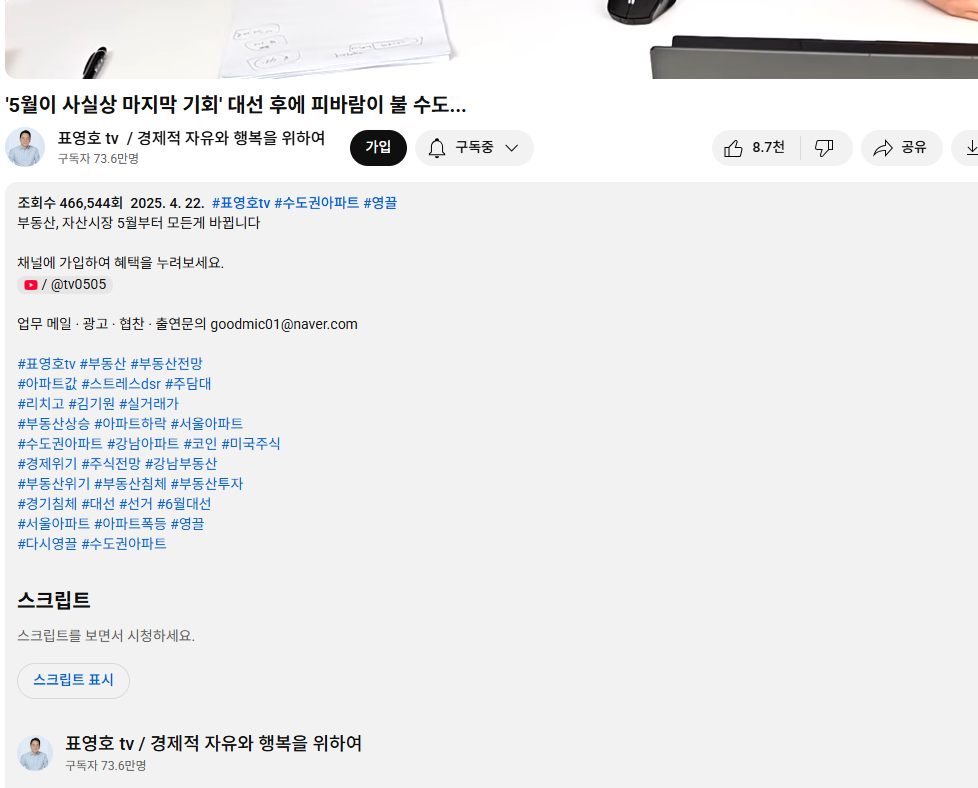Click the #김기원 hashtag
Screen dimensions: 978x788
click(x=92, y=404)
